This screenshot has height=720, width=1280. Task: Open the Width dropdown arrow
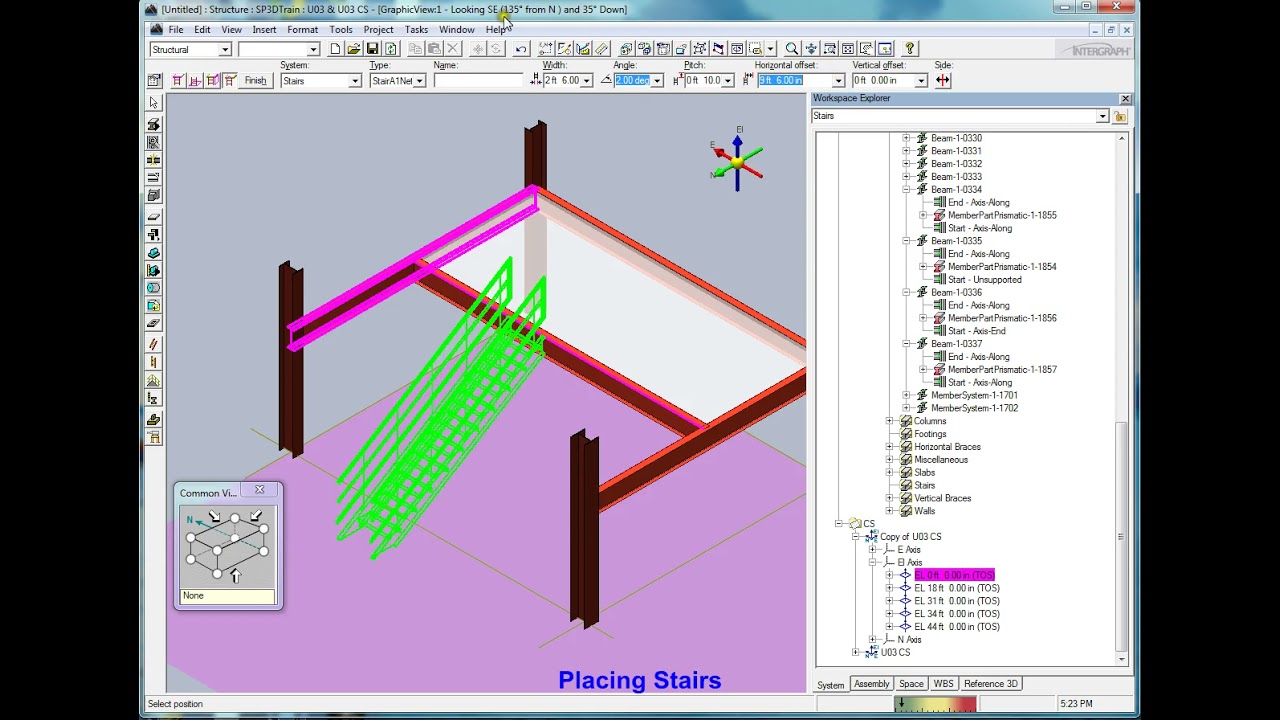click(x=587, y=81)
